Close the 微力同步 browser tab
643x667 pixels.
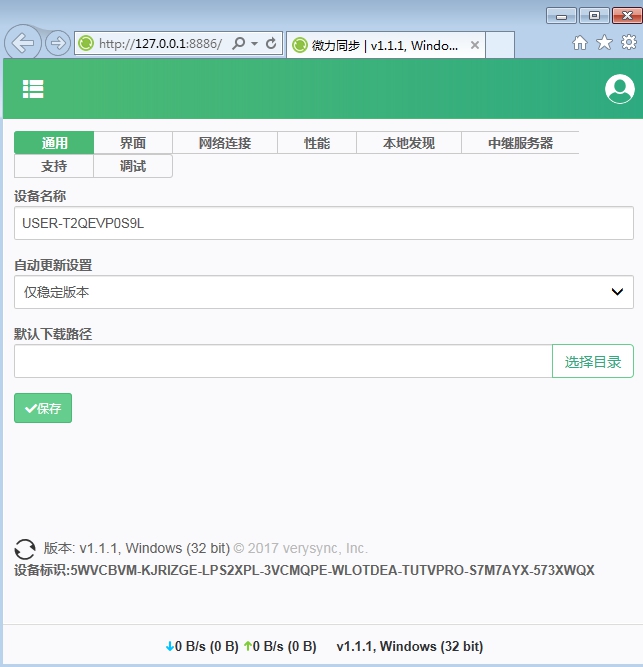click(x=475, y=45)
